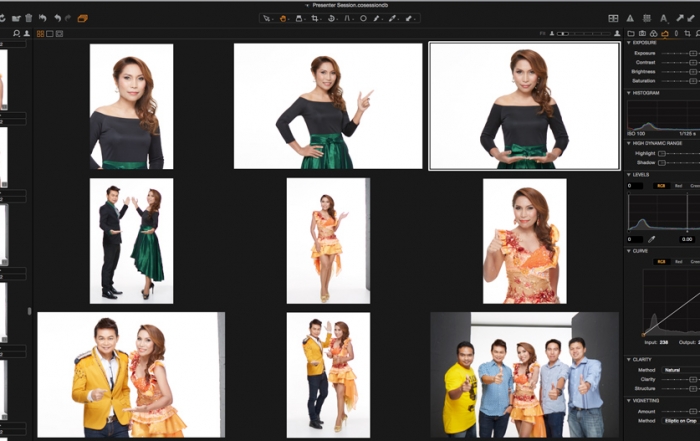Click the Exposure slider handle
Viewport: 700px width, 441px height.
tap(692, 53)
